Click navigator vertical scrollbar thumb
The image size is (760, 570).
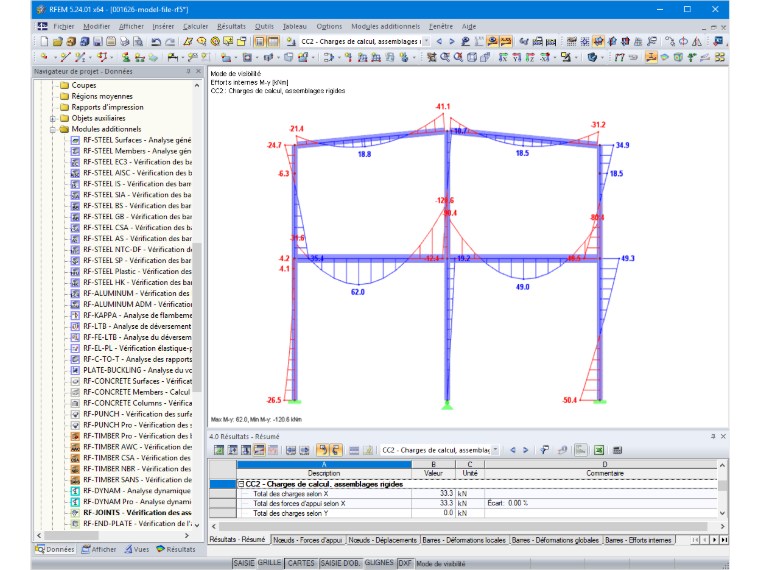coord(197,317)
